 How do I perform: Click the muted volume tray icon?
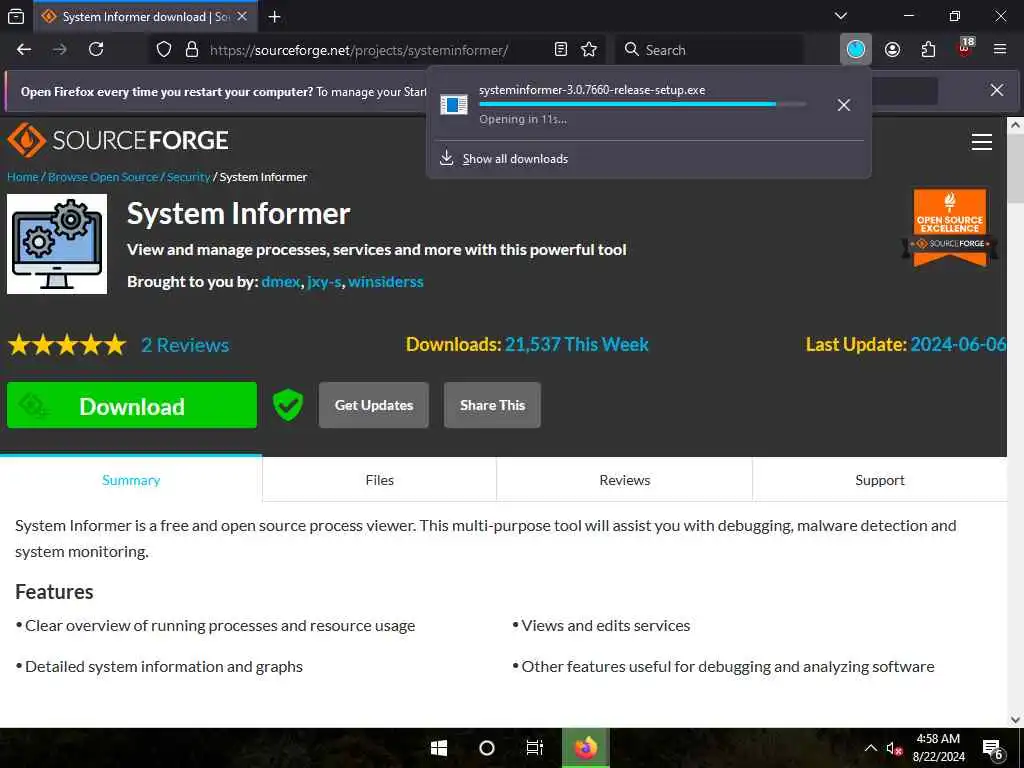893,748
